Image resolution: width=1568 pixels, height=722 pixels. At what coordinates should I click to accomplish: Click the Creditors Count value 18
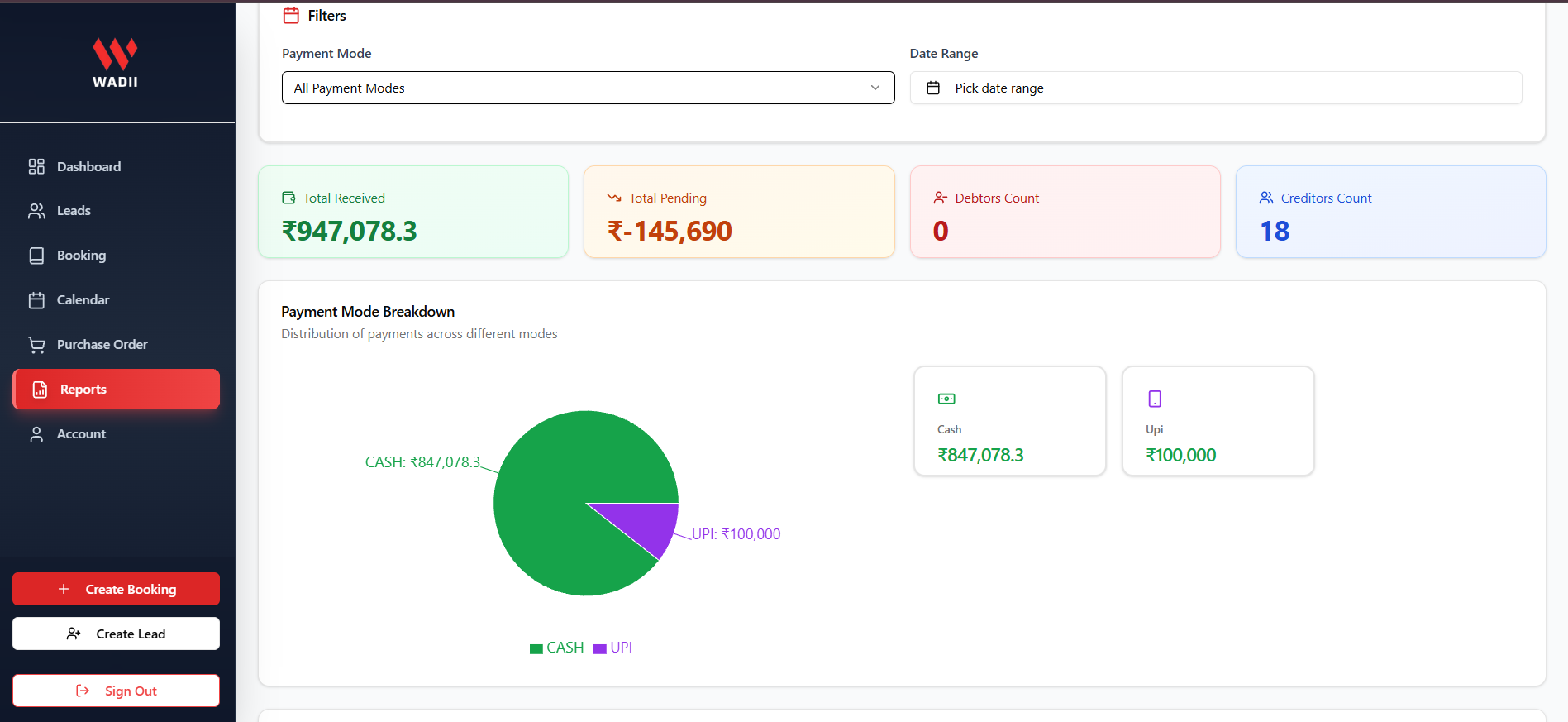(x=1275, y=231)
